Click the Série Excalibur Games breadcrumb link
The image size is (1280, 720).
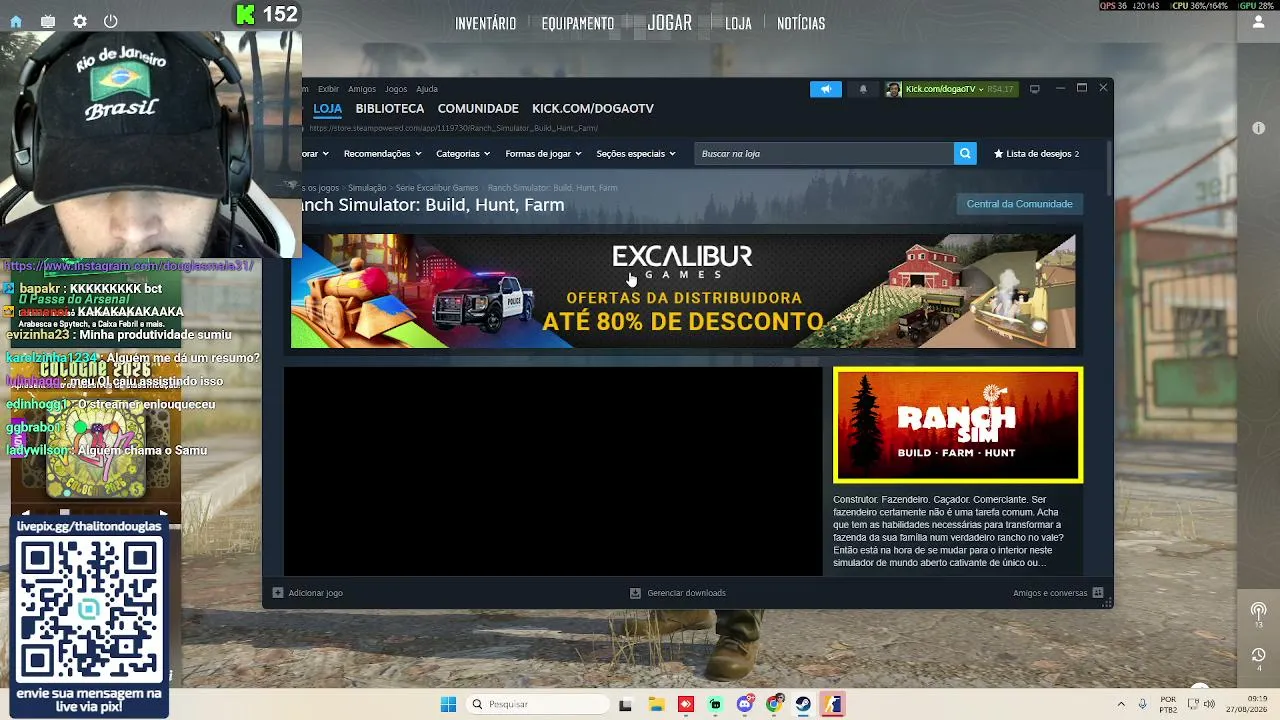[x=437, y=188]
